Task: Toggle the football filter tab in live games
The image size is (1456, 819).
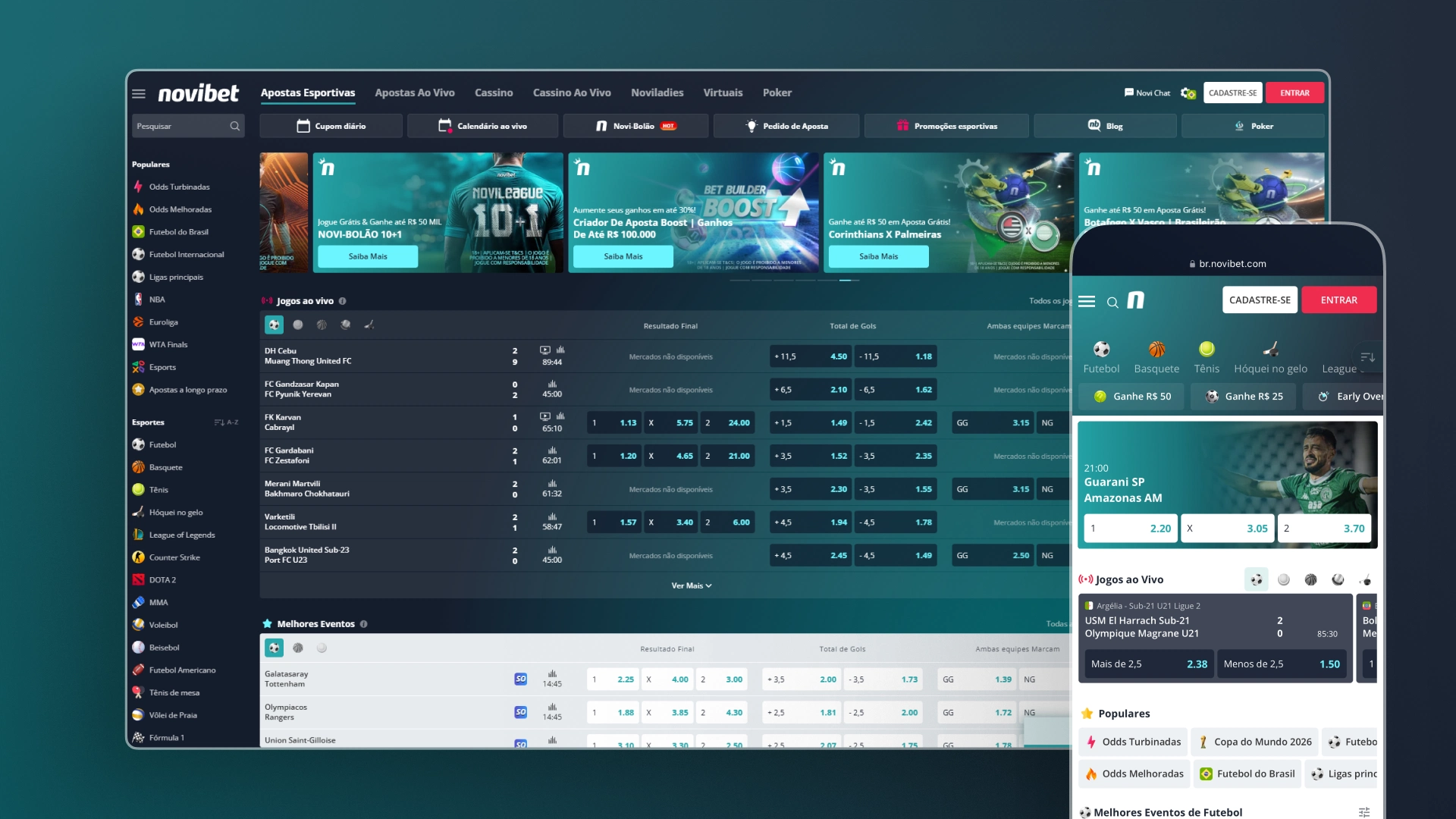Action: 275,324
